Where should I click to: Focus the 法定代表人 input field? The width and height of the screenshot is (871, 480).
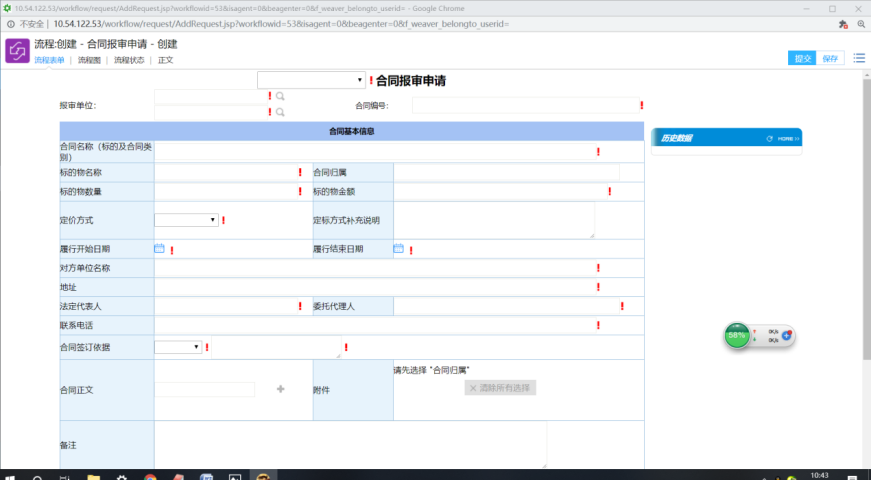(x=226, y=306)
